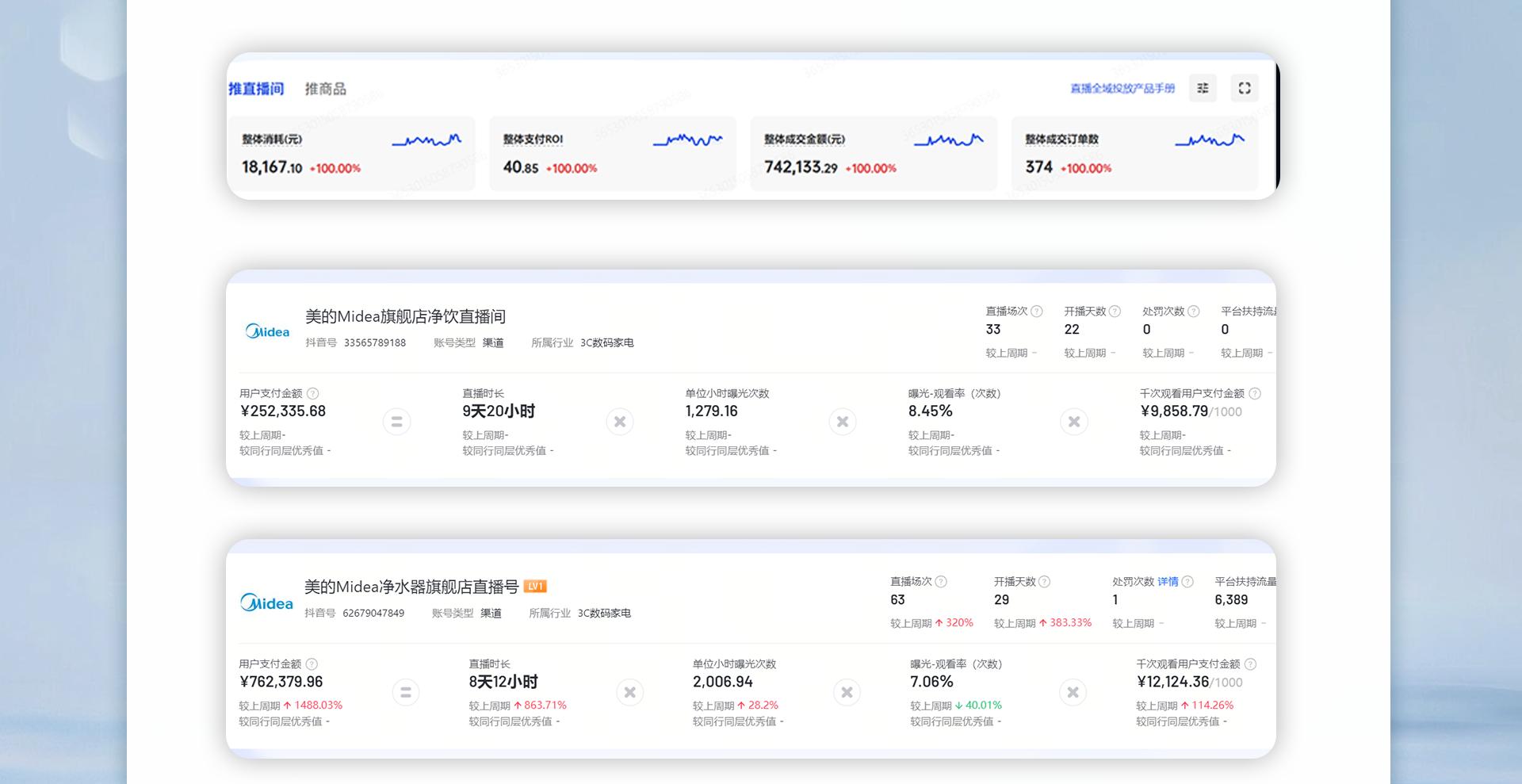This screenshot has height=784, width=1522.
Task: Select the 1,279.16 hourly exposure value
Action: click(x=711, y=411)
